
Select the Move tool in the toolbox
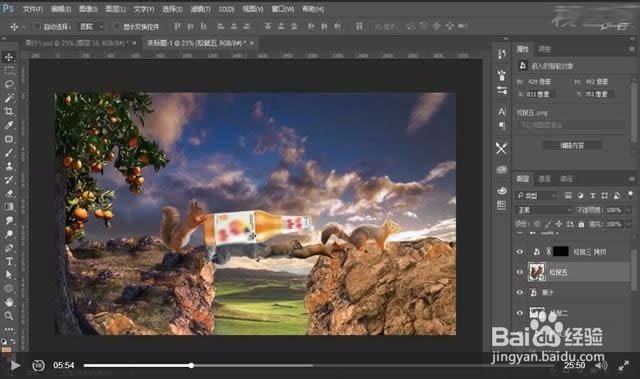9,57
